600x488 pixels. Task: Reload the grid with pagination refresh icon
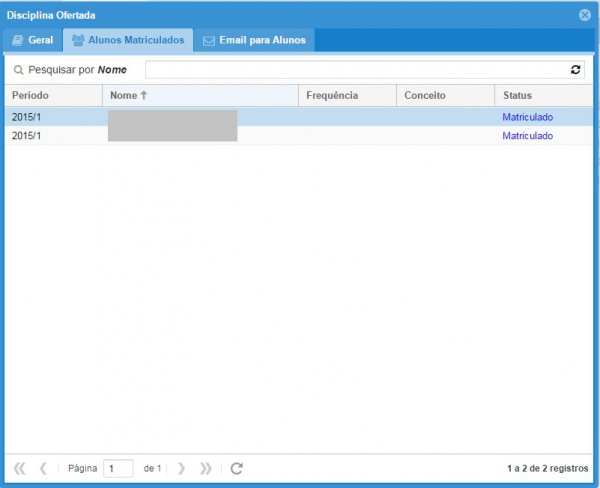[237, 468]
